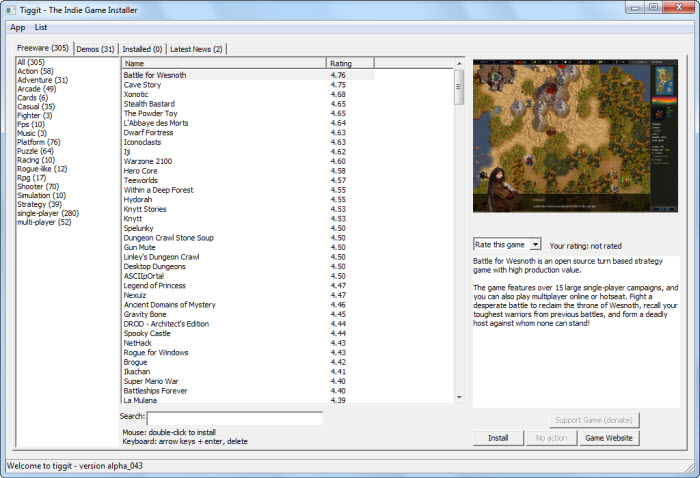Select the All (305) category
Image resolution: width=700 pixels, height=478 pixels.
click(31, 62)
